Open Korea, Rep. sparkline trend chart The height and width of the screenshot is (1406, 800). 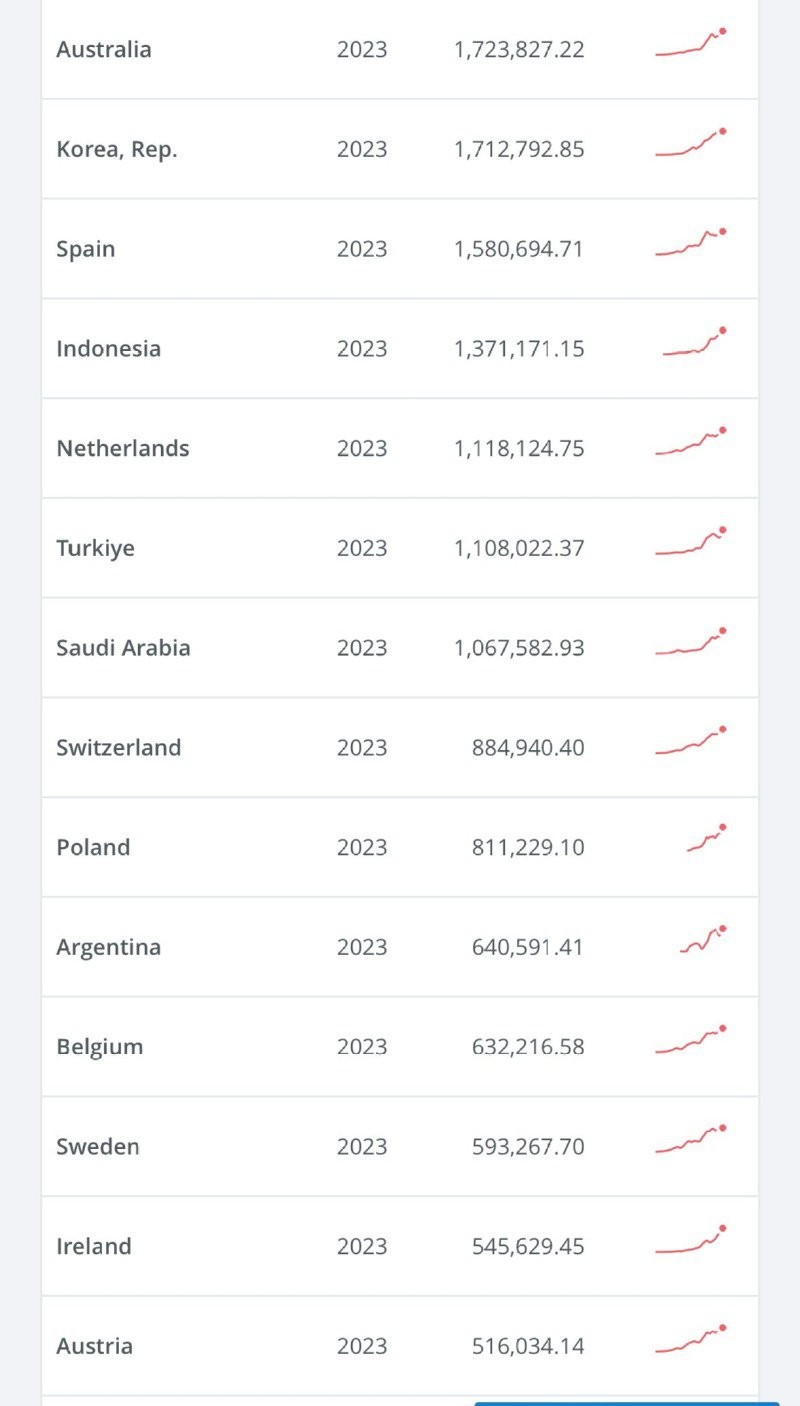coord(691,143)
